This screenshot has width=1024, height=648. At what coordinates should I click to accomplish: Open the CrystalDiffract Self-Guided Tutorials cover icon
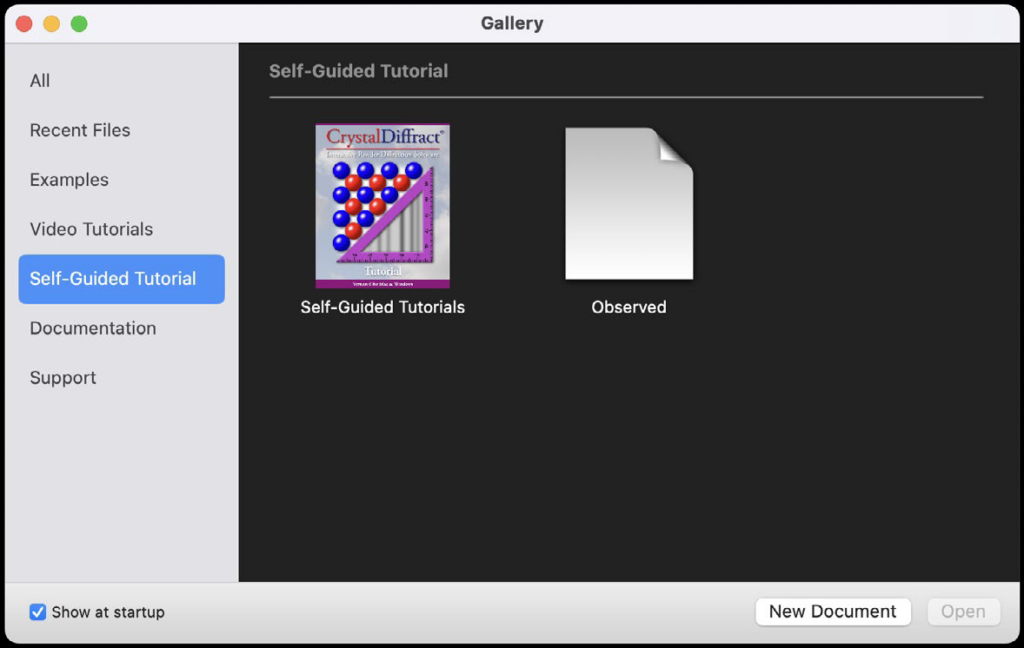pos(382,206)
